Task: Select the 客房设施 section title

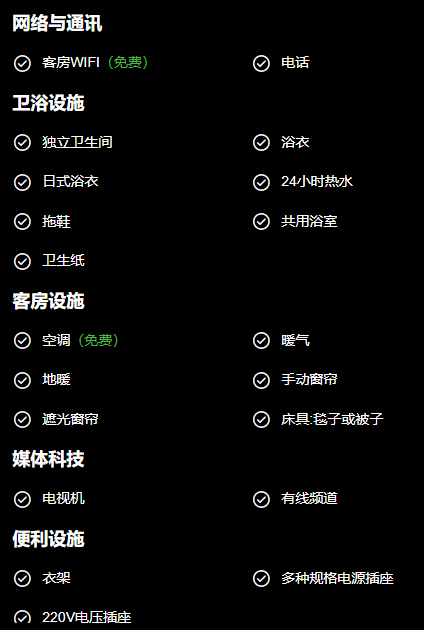Action: tap(48, 301)
